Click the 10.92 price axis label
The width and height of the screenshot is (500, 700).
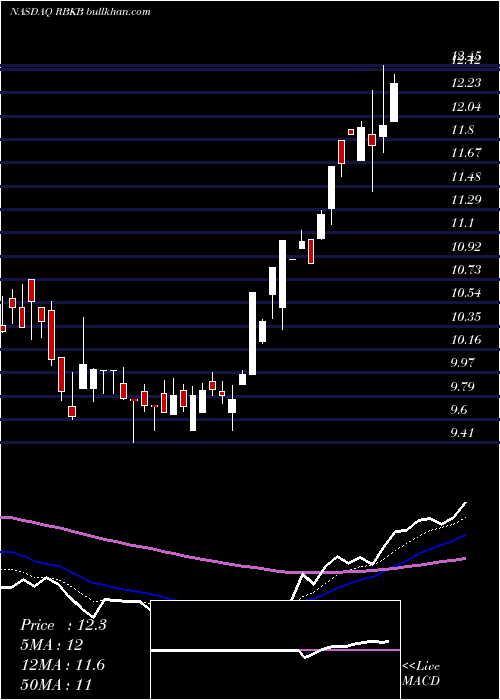tap(466, 246)
